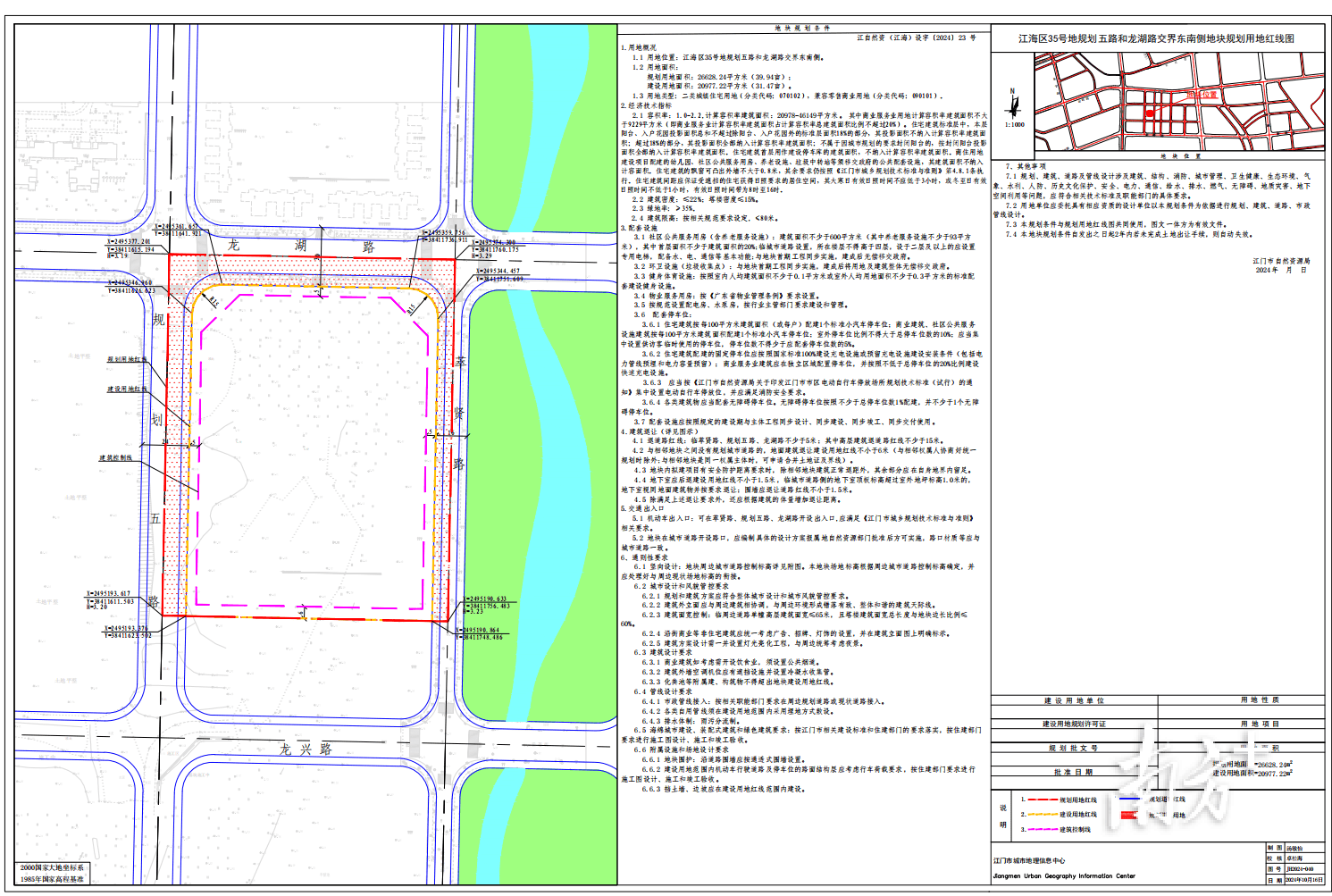Click the 建设用地红线 callout label on map
Viewport: 1332px width, 896px height.
(x=127, y=389)
